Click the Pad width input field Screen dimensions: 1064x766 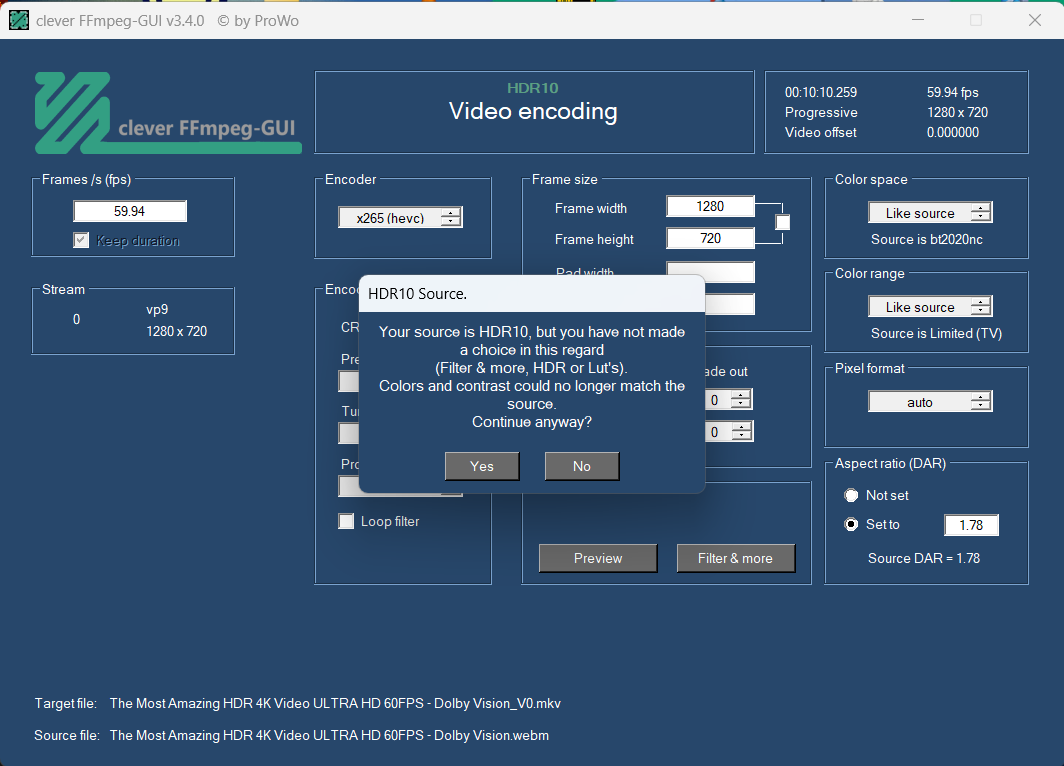(x=710, y=271)
